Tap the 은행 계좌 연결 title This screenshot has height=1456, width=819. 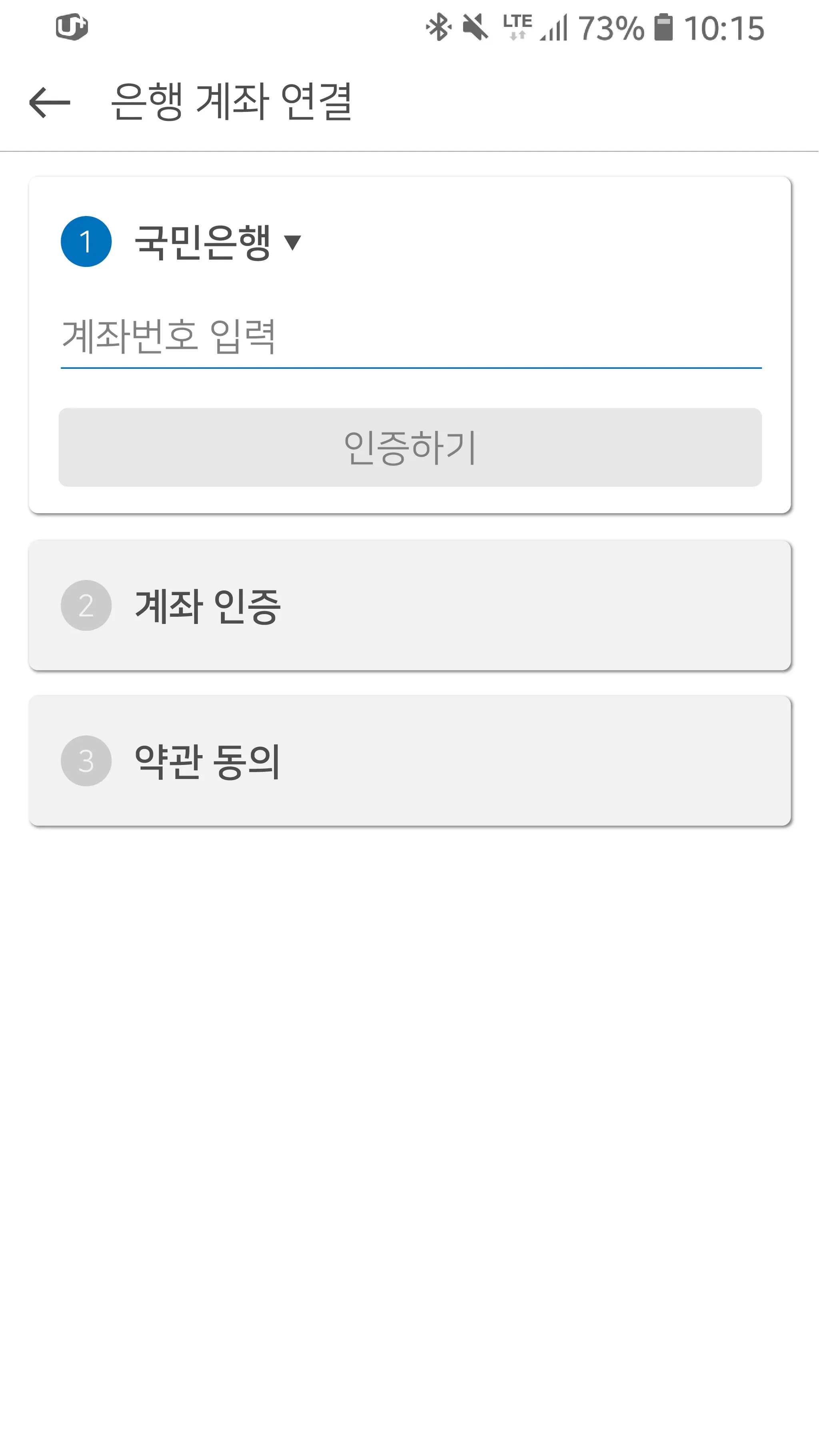(231, 102)
